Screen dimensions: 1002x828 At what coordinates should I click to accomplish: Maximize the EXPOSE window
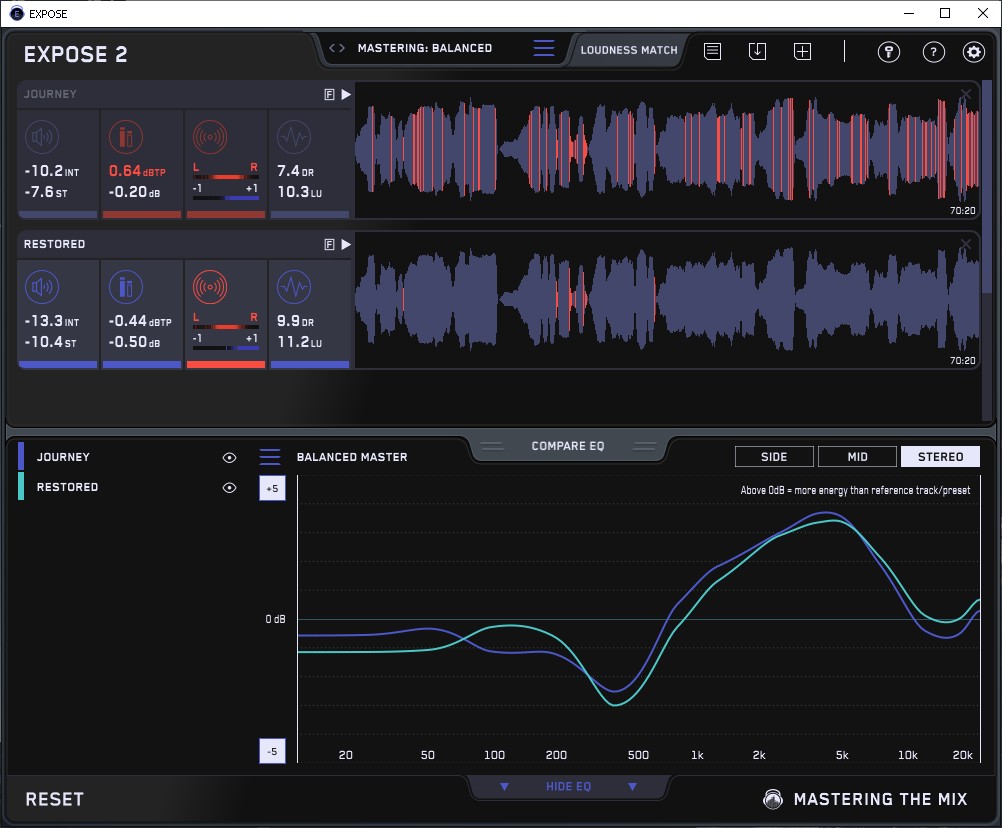(x=945, y=13)
